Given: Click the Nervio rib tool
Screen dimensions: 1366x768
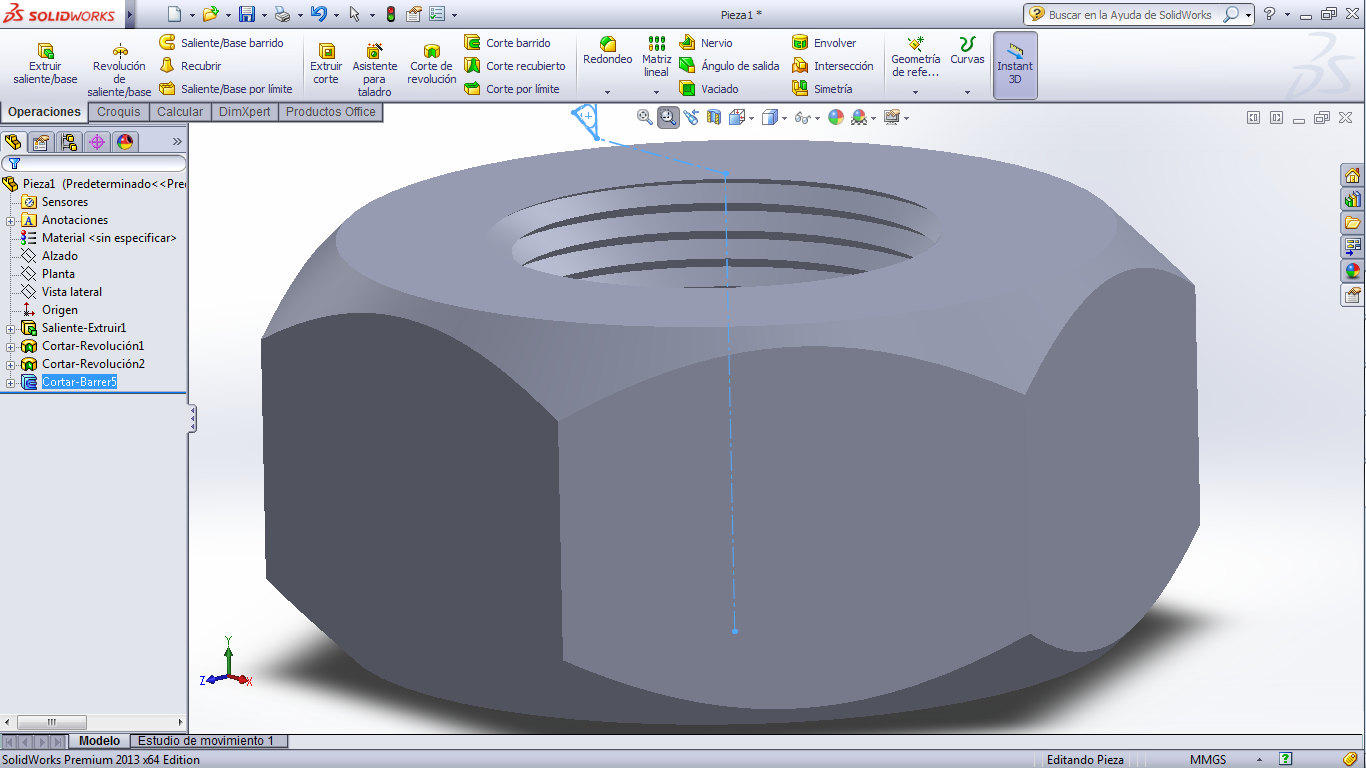Looking at the screenshot, I should (x=706, y=43).
